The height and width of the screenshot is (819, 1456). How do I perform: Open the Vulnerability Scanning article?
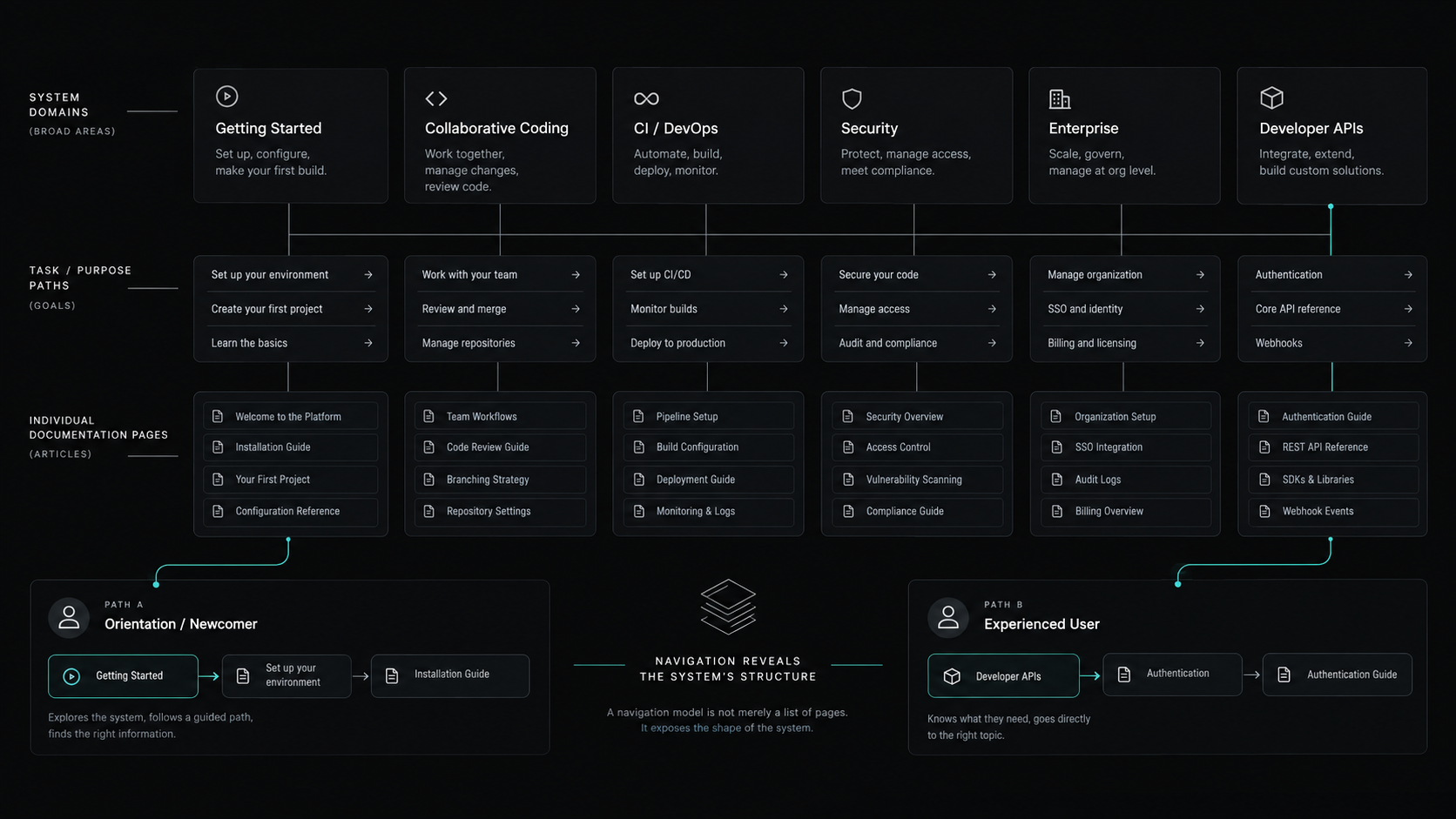(x=917, y=480)
